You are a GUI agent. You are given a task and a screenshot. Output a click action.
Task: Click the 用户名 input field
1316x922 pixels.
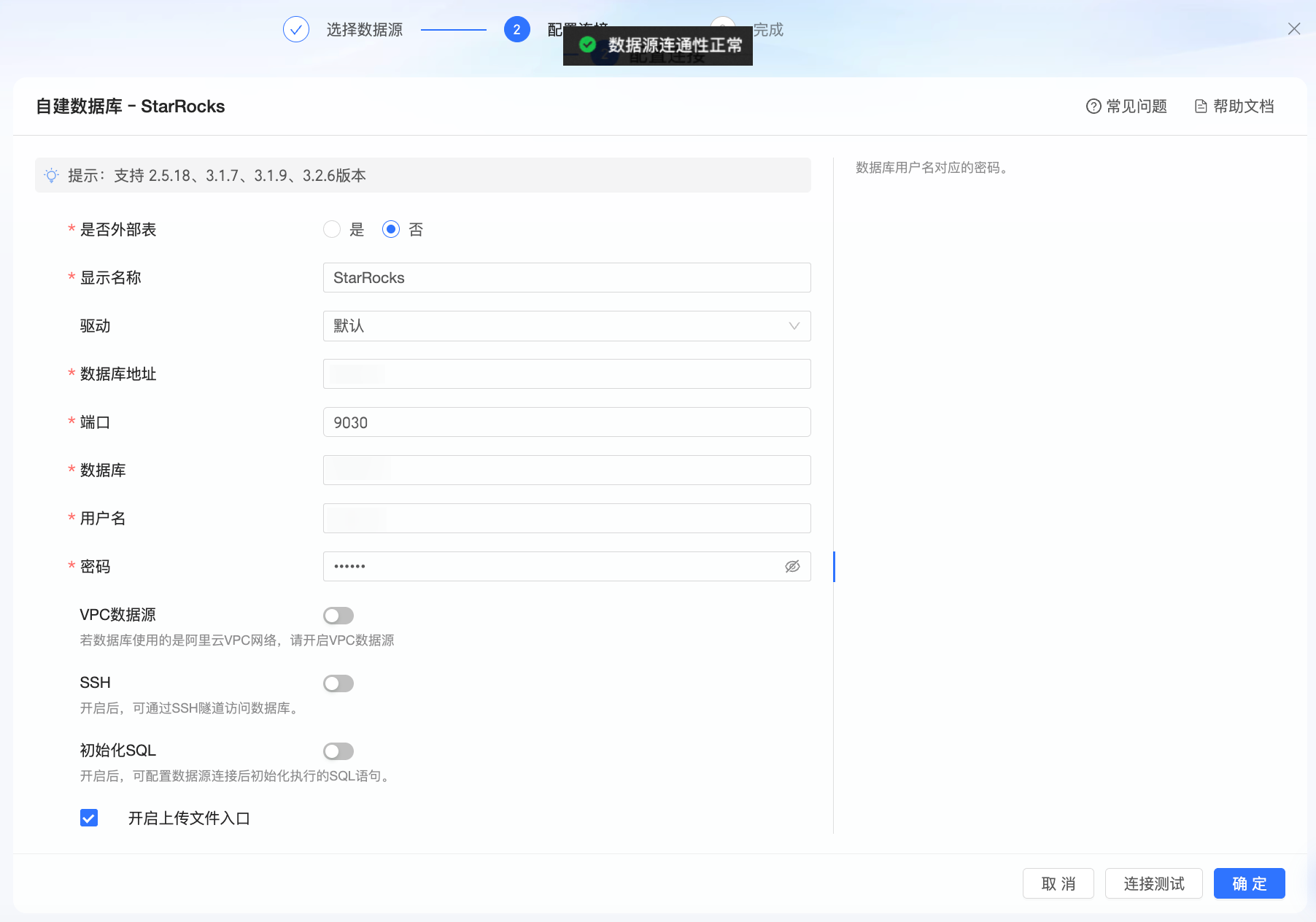(x=567, y=519)
